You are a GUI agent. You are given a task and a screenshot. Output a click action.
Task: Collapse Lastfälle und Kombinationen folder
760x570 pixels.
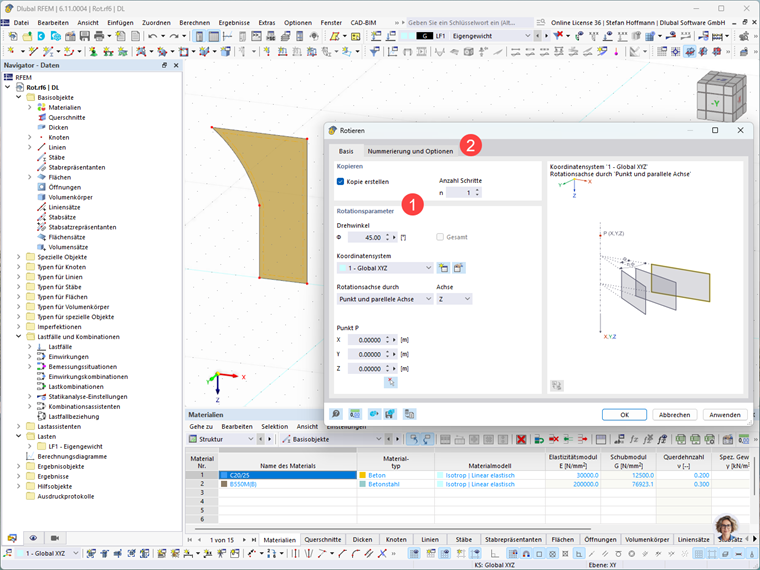coord(18,337)
